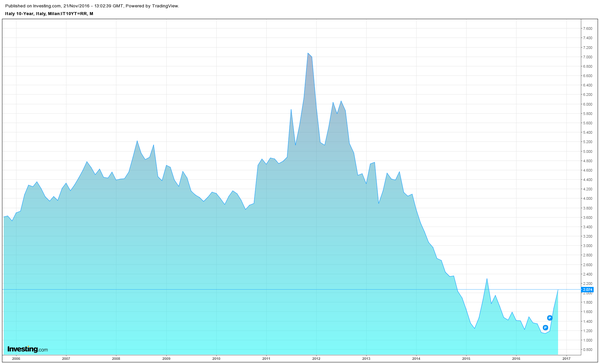Click the 7.600 value on the yield axis
Screen dimensions: 600x363
tap(588, 29)
